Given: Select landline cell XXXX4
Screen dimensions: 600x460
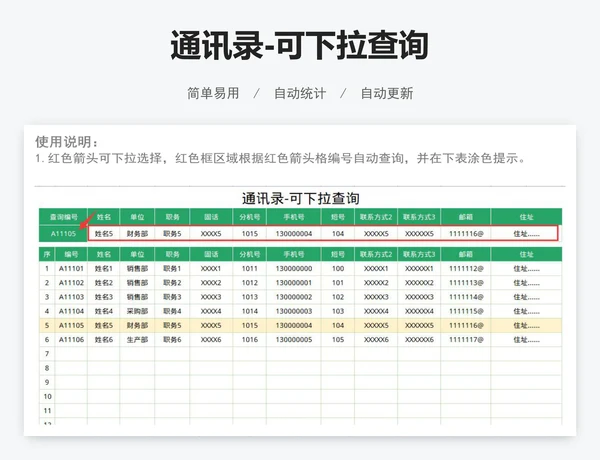Looking at the screenshot, I should click(x=211, y=311).
